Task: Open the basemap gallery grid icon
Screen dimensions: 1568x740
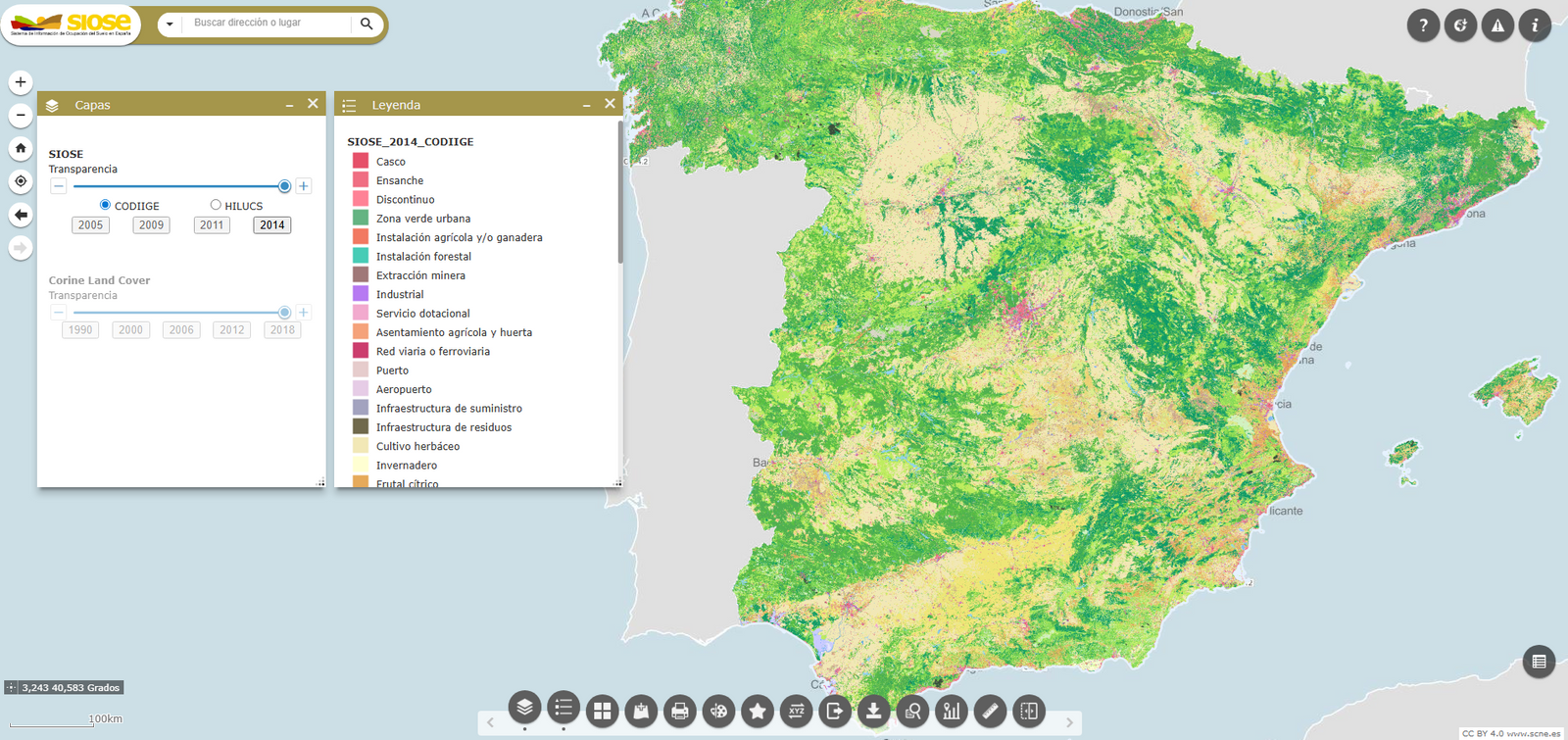Action: point(603,711)
